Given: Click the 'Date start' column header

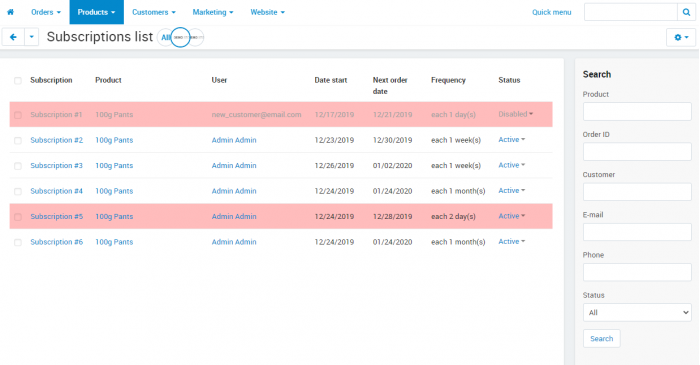Looking at the screenshot, I should (331, 80).
